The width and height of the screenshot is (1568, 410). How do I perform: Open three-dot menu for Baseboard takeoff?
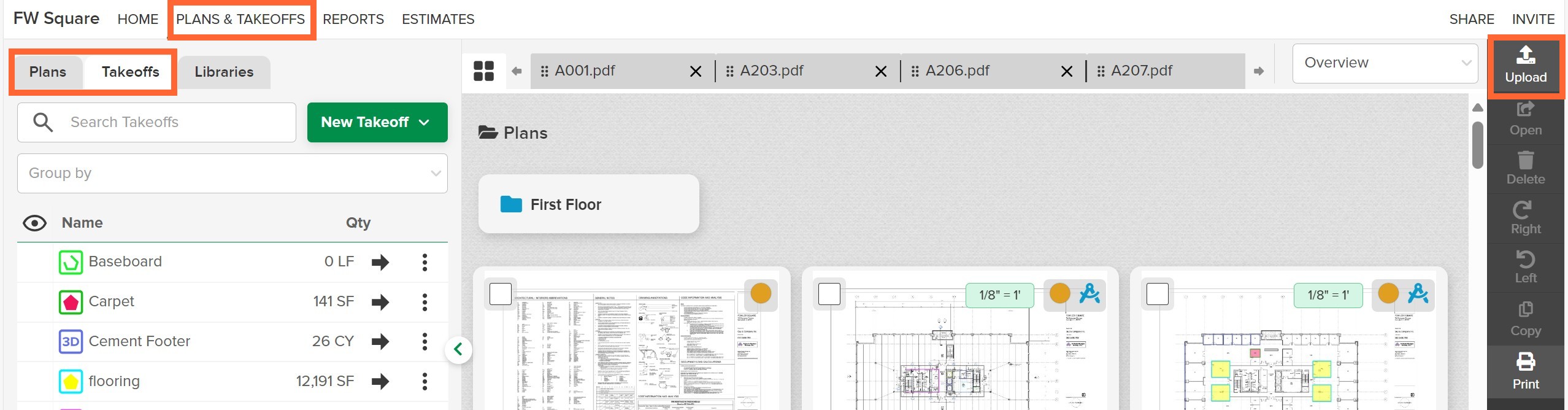point(425,263)
